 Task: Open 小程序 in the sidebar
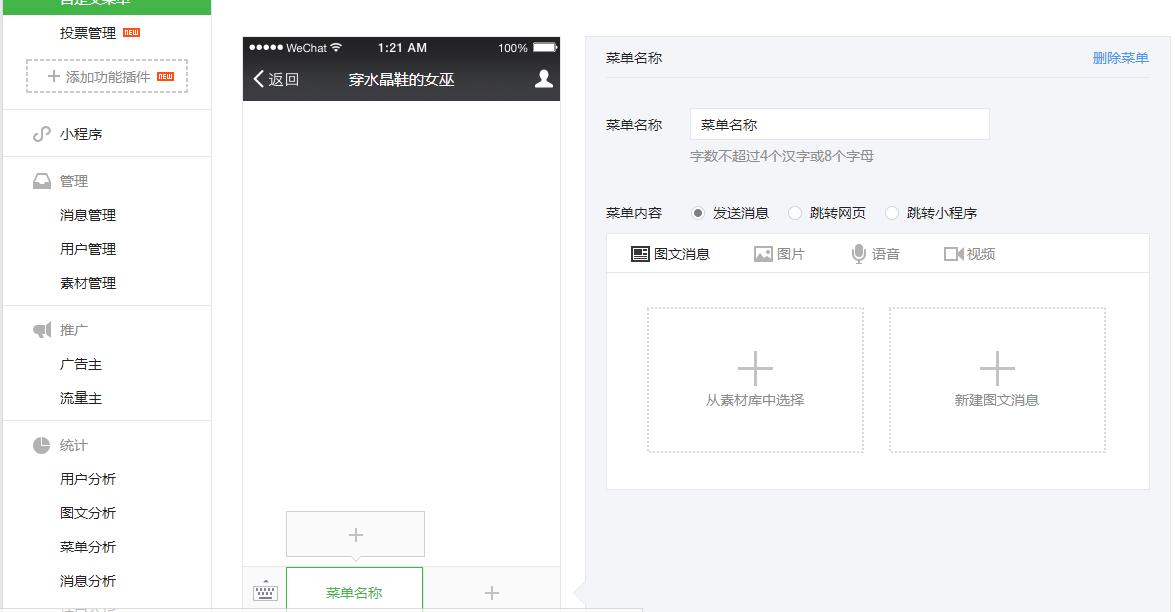coord(81,134)
